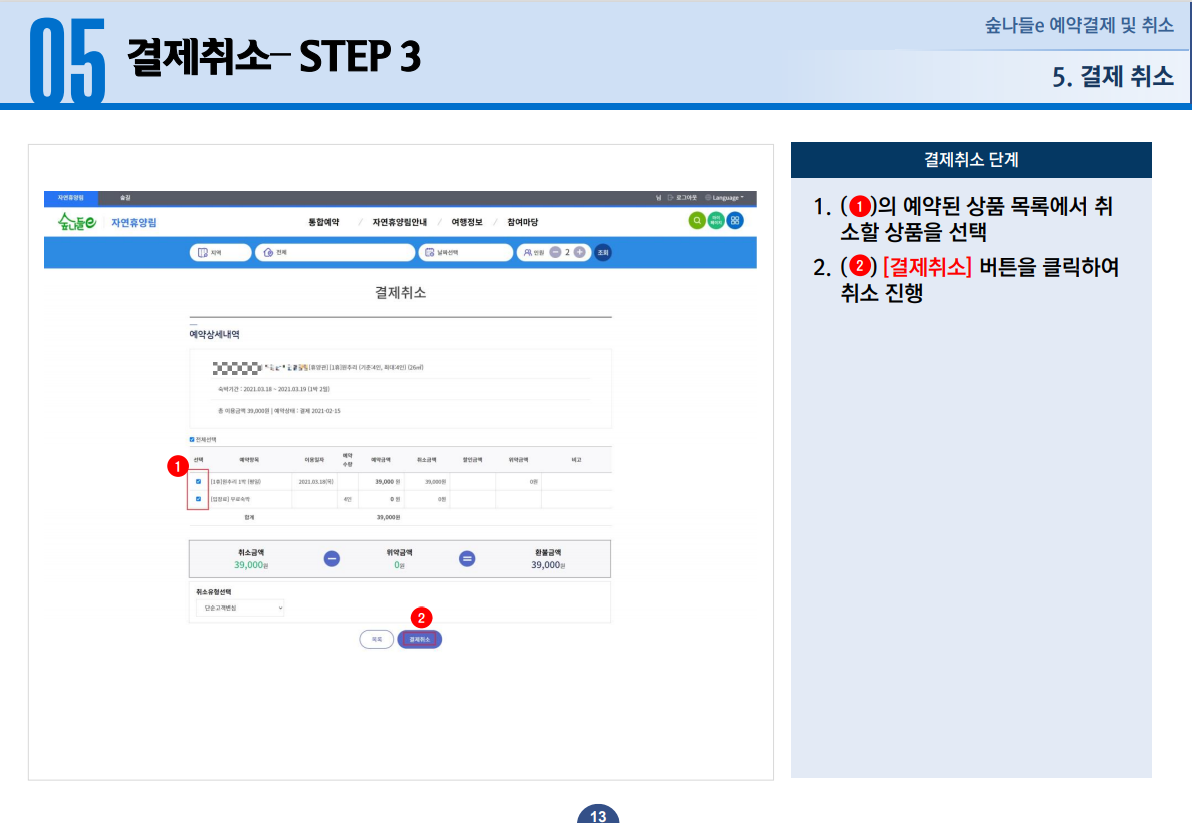Select the 자연휴양림 top tab

(71, 198)
